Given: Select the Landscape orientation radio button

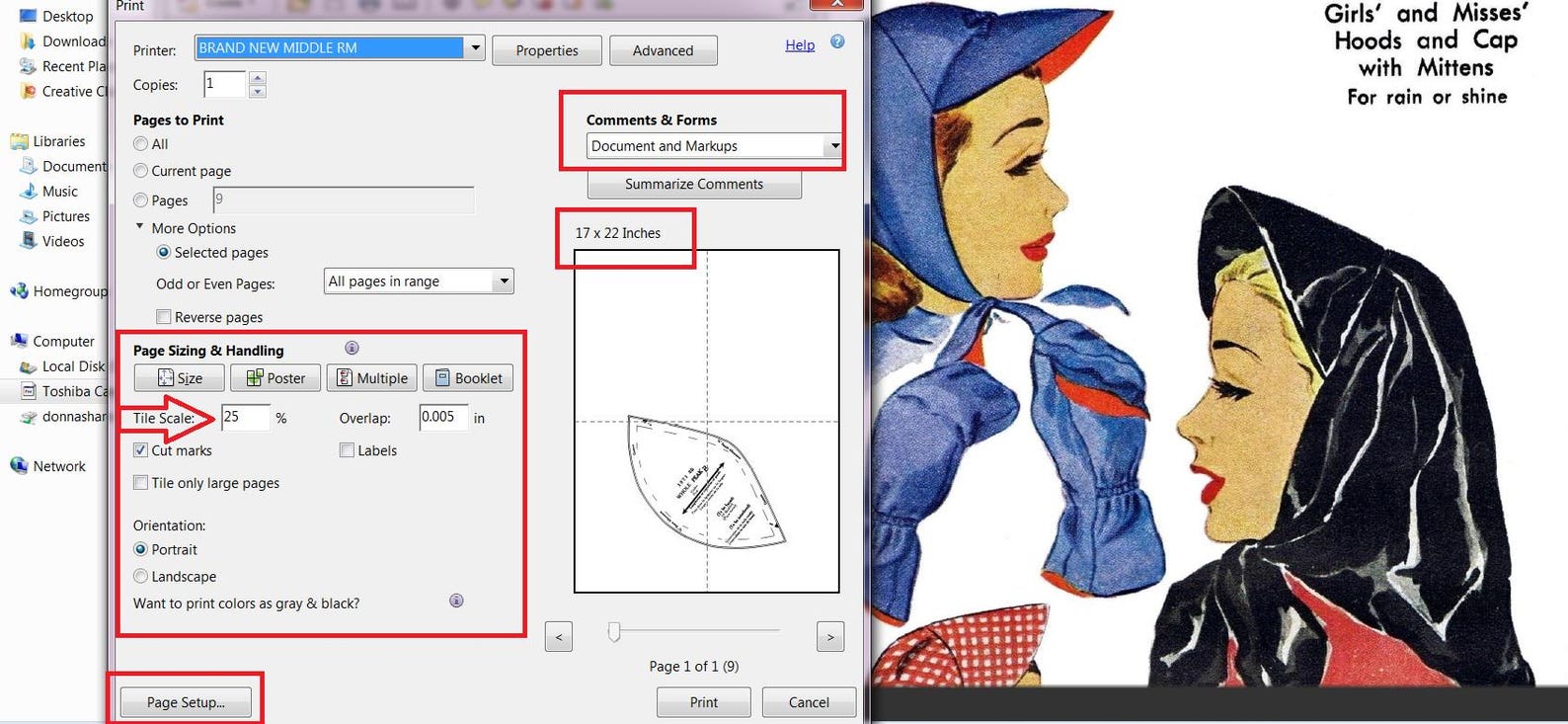Looking at the screenshot, I should coord(140,576).
